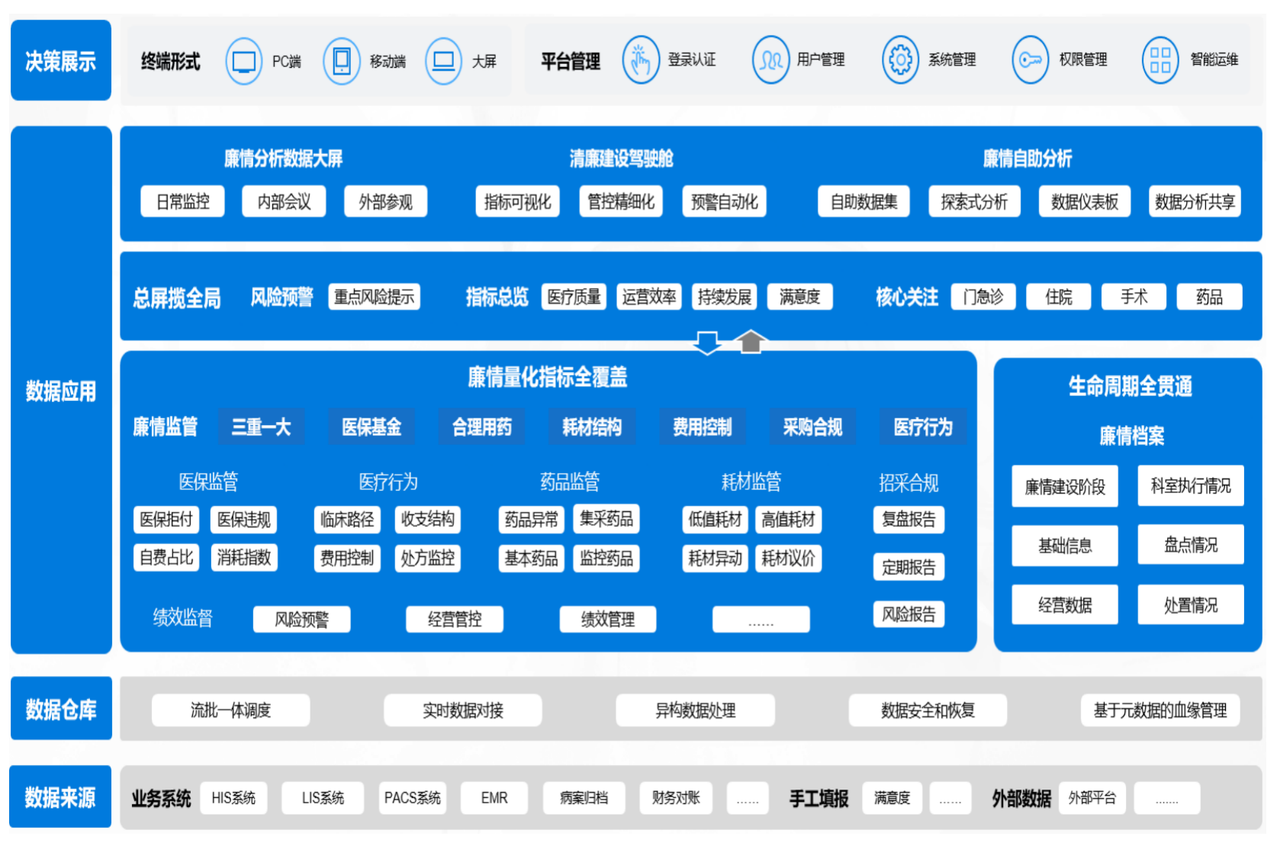Open 系统管理 gear icon
The width and height of the screenshot is (1280, 849).
click(x=900, y=60)
